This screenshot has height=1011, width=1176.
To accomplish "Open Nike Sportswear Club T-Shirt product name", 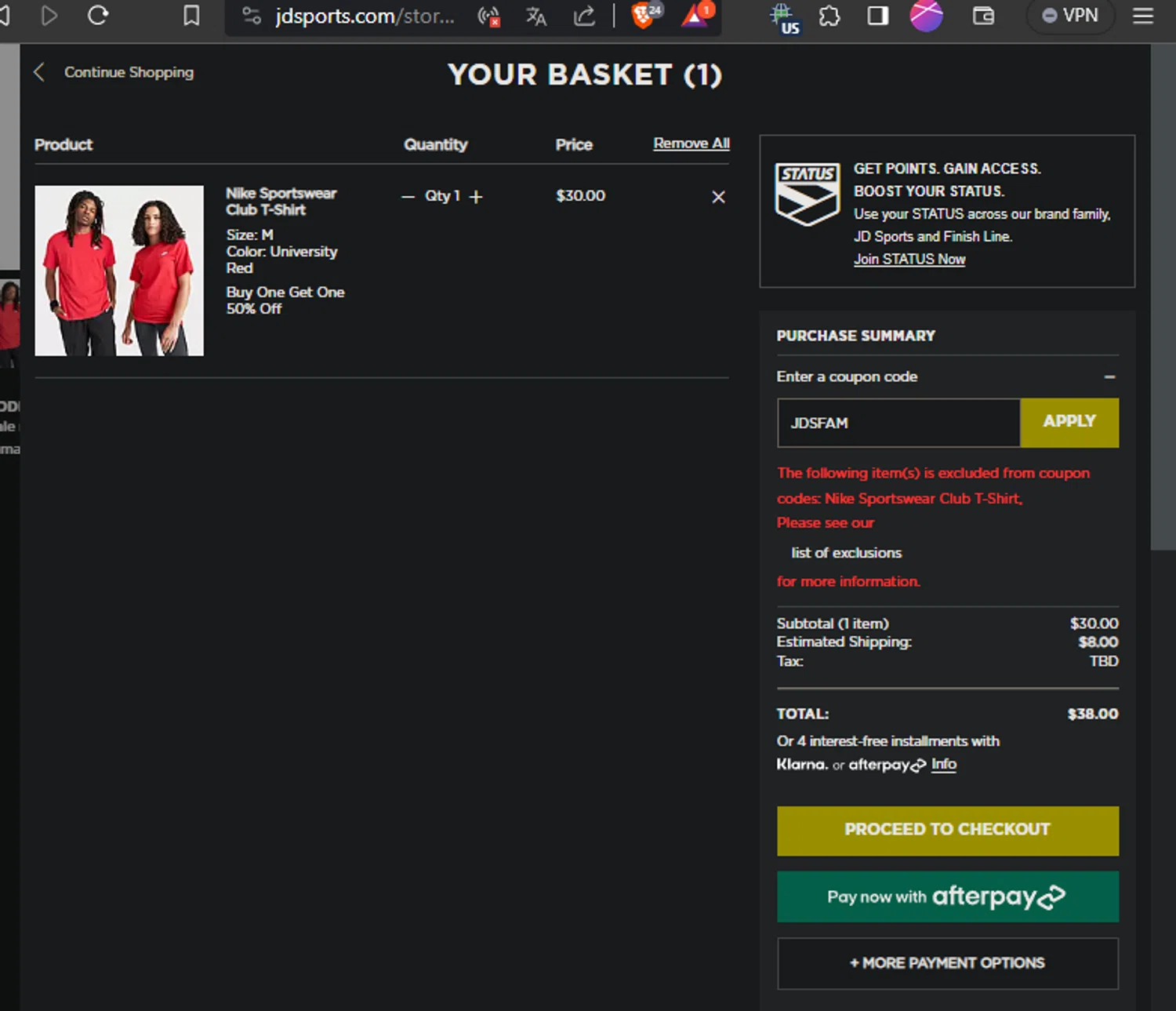I will click(x=281, y=202).
